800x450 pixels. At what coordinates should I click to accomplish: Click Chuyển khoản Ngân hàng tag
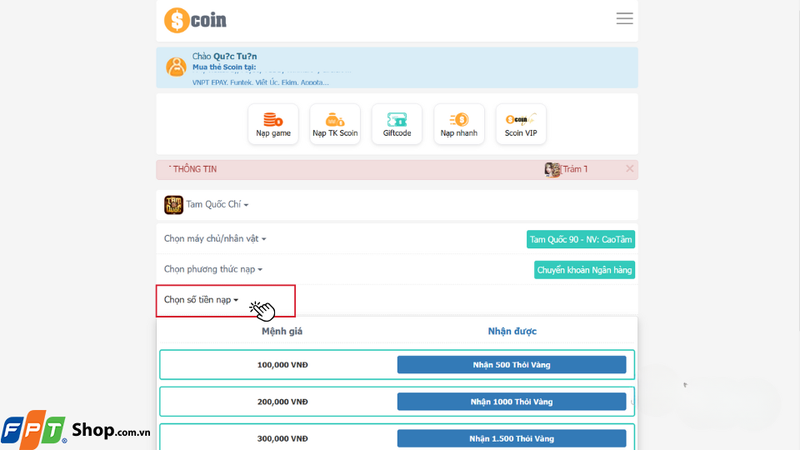[584, 270]
